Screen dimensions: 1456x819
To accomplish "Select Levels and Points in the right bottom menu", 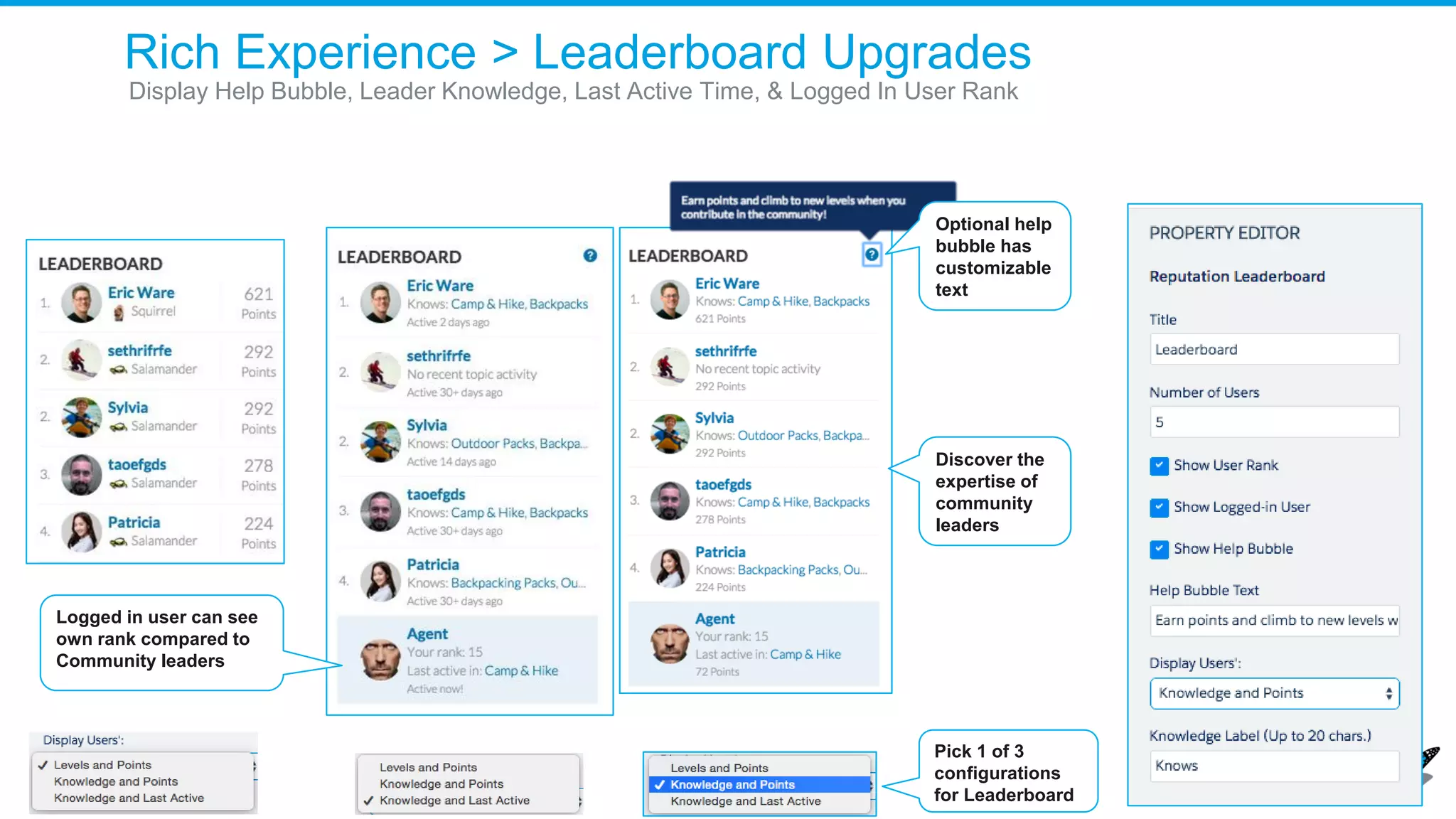I will pos(759,769).
